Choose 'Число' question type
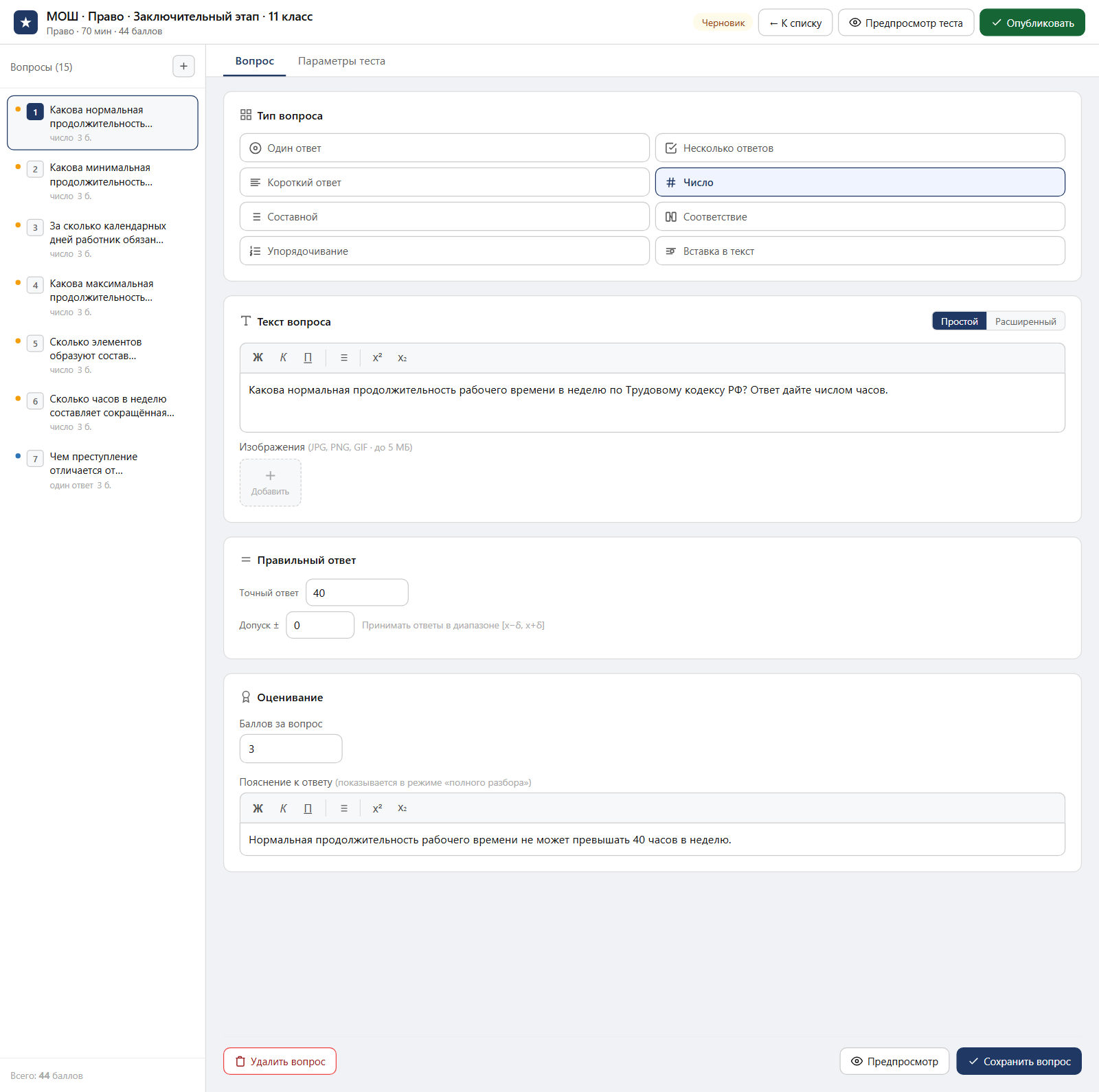Viewport: 1099px width, 1092px height. [860, 183]
